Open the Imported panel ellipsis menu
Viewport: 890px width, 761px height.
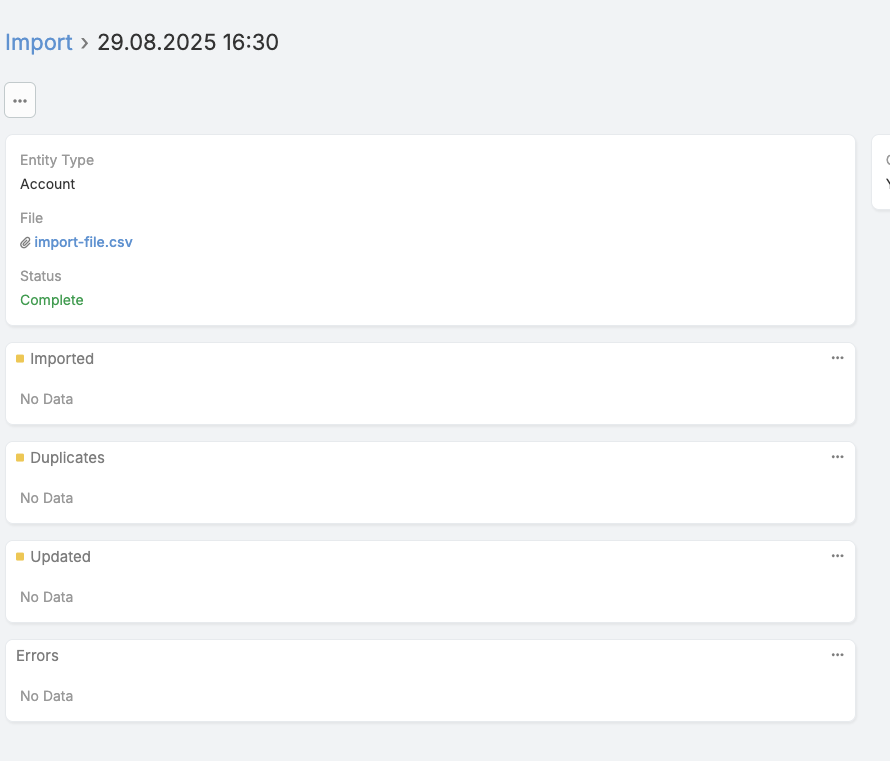coord(837,358)
